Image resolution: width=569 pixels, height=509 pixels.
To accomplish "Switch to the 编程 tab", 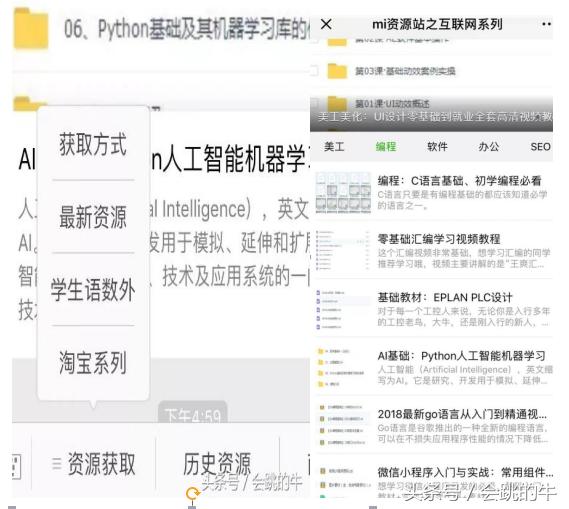I will [386, 147].
